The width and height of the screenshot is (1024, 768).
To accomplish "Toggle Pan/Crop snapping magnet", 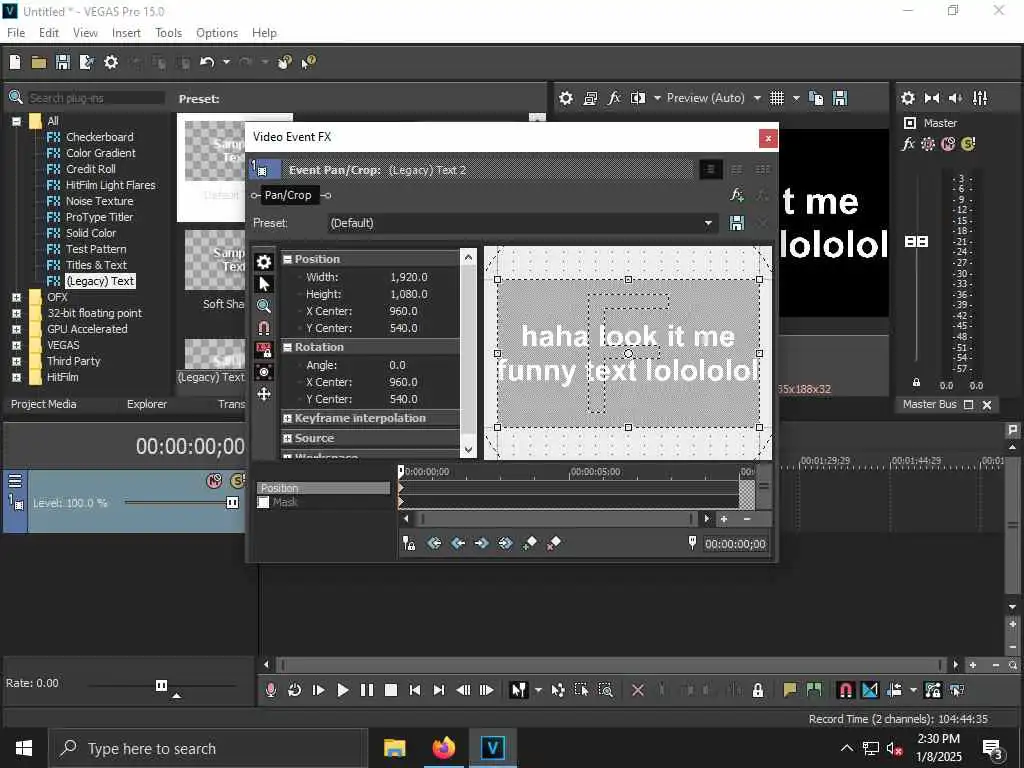I will (264, 328).
